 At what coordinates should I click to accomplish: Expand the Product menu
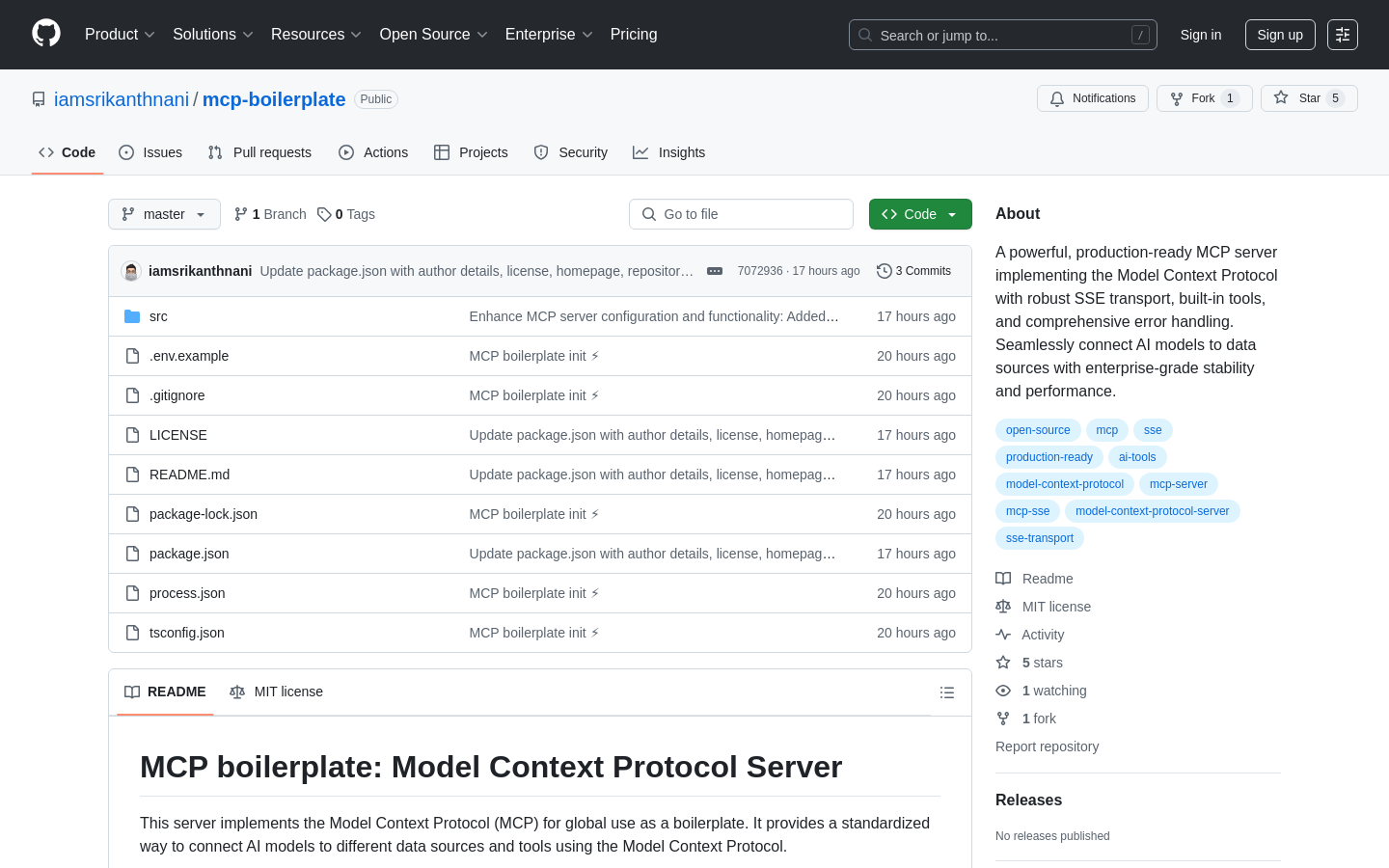[120, 35]
